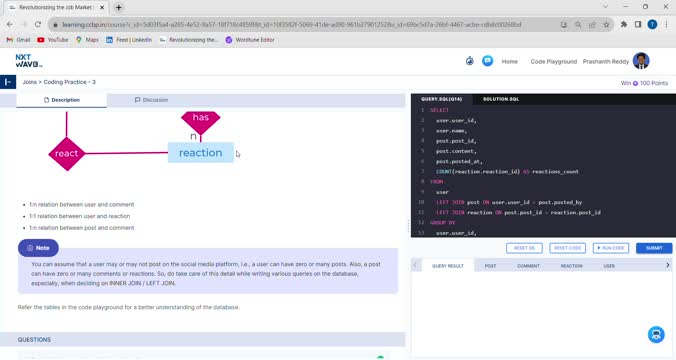This screenshot has height=360, width=676.
Task: Click '1:n relation between post and comment' bullet
Action: click(81, 228)
